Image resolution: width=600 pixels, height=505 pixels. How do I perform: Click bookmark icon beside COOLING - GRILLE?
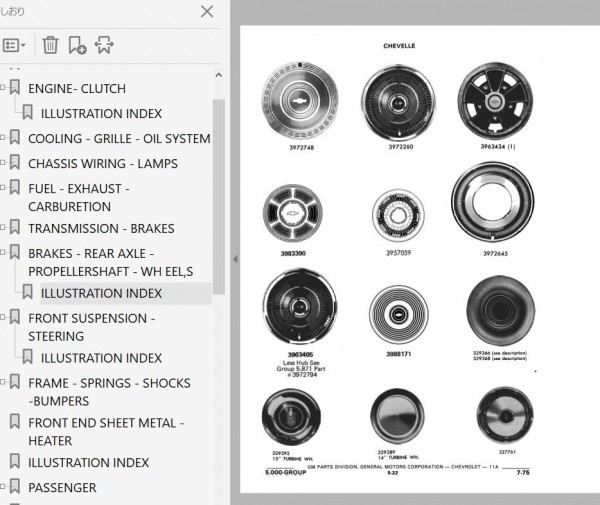15,137
